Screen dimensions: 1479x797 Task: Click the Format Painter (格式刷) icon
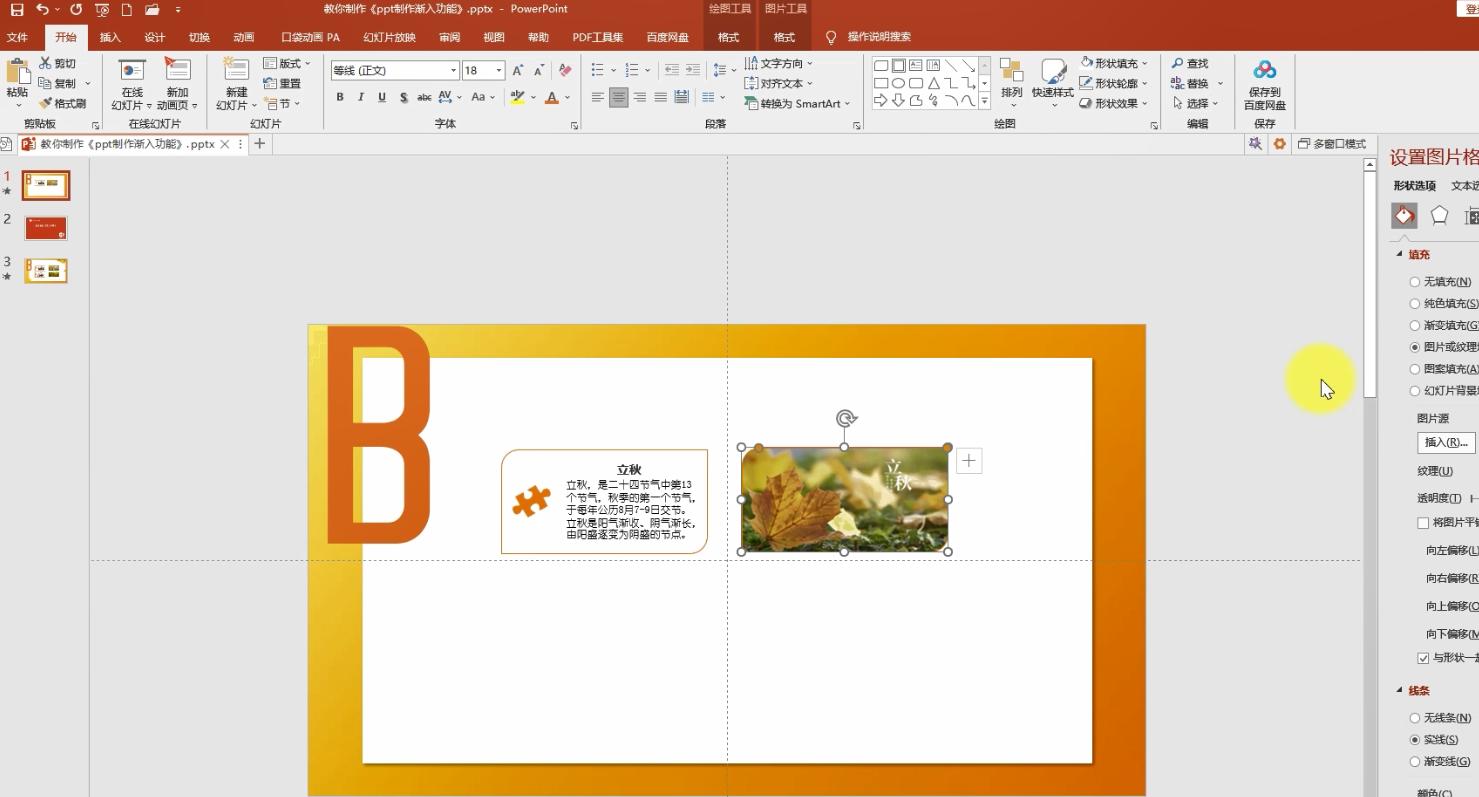click(x=46, y=103)
